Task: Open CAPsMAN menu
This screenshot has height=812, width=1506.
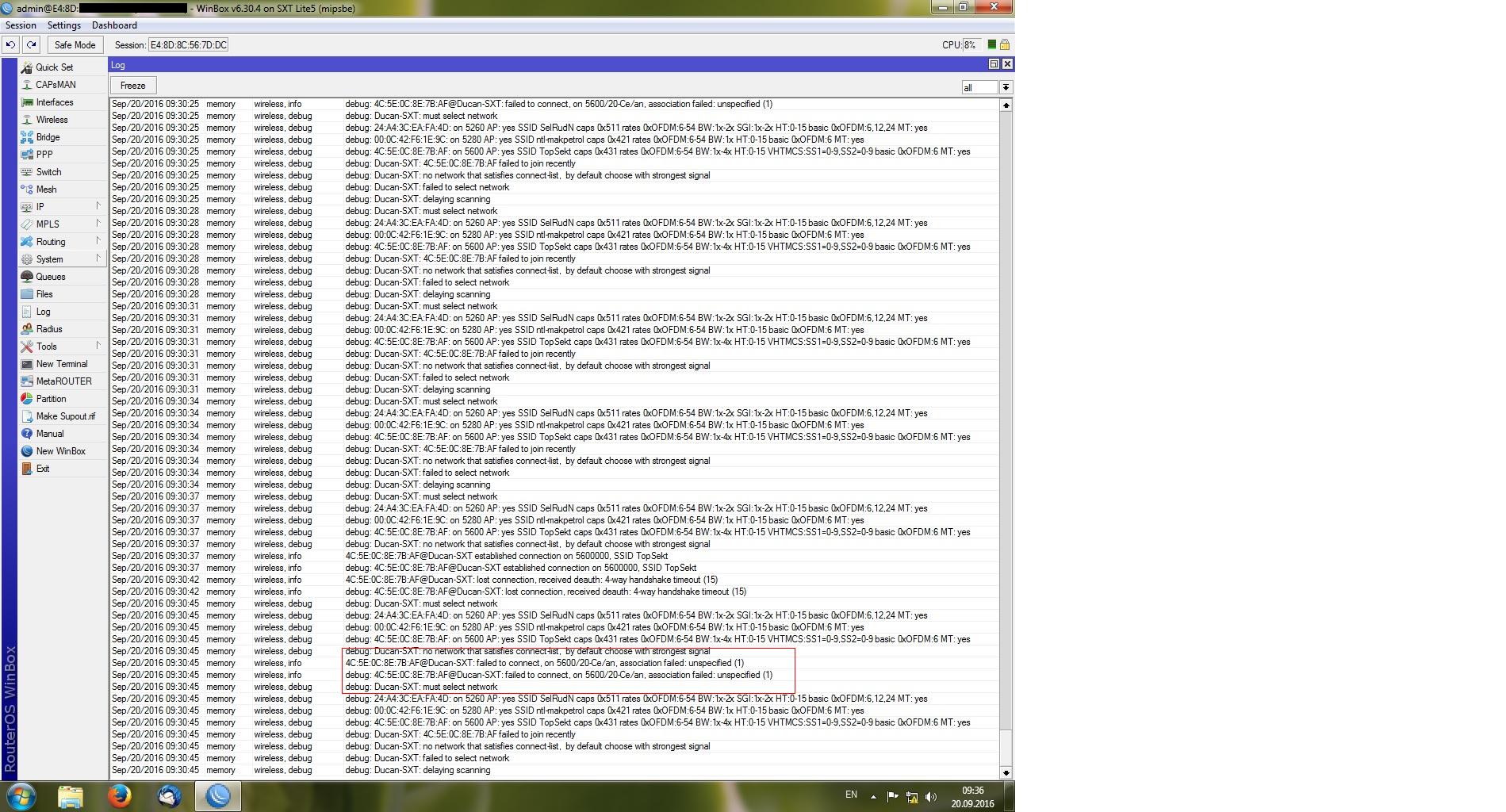Action: pyautogui.click(x=56, y=85)
